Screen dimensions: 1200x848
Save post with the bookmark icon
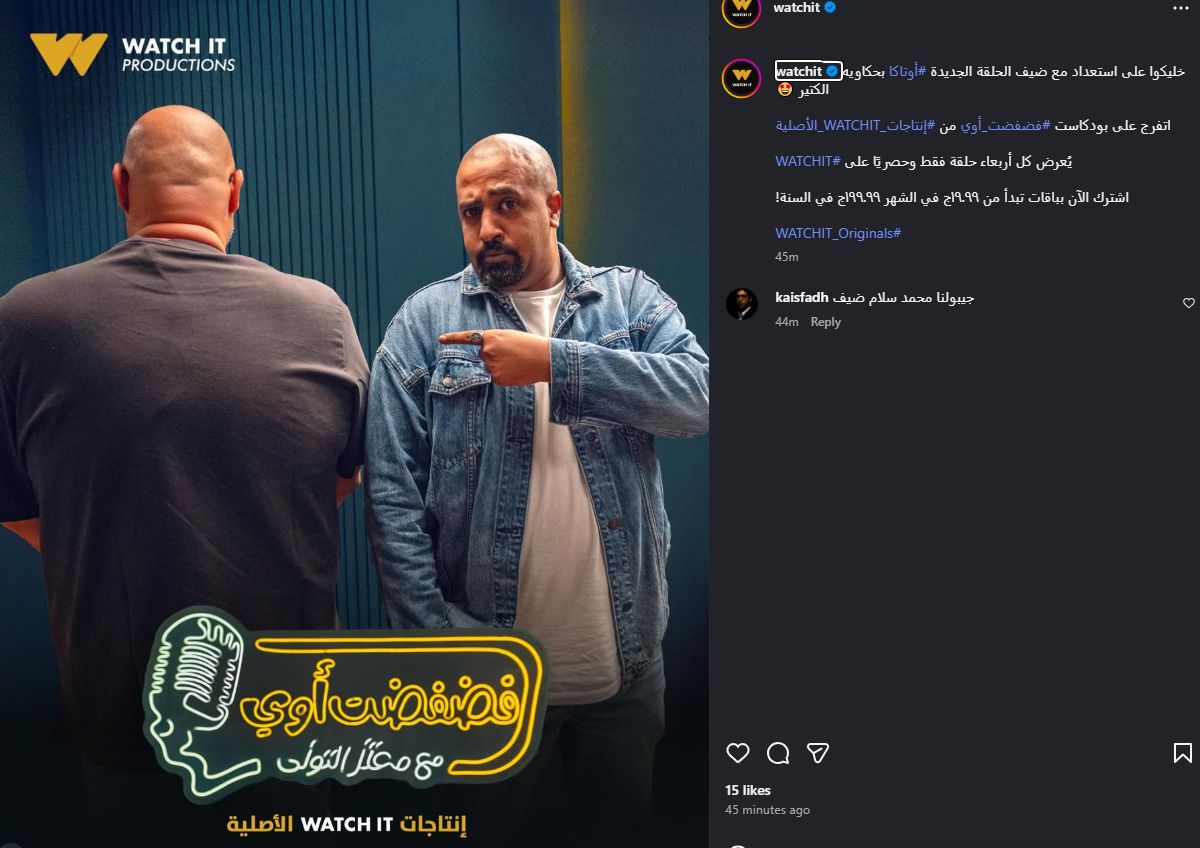pyautogui.click(x=1182, y=753)
